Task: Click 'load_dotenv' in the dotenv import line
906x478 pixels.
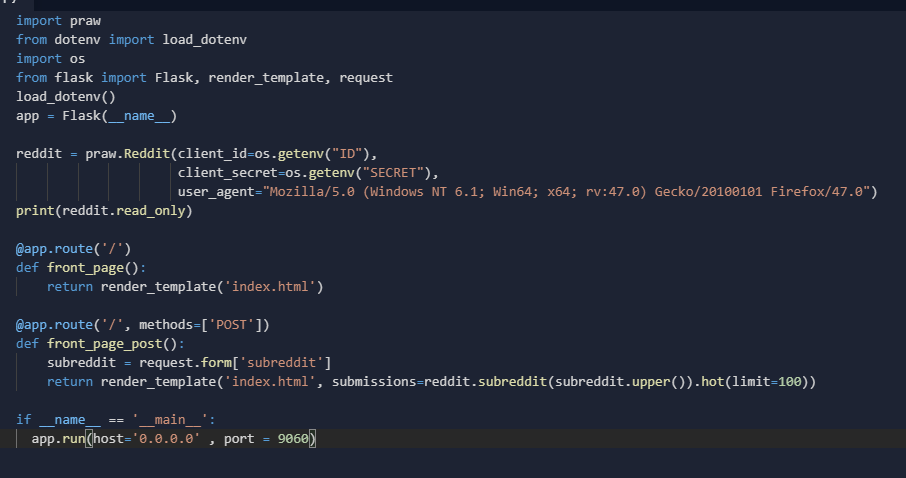Action: (x=205, y=40)
